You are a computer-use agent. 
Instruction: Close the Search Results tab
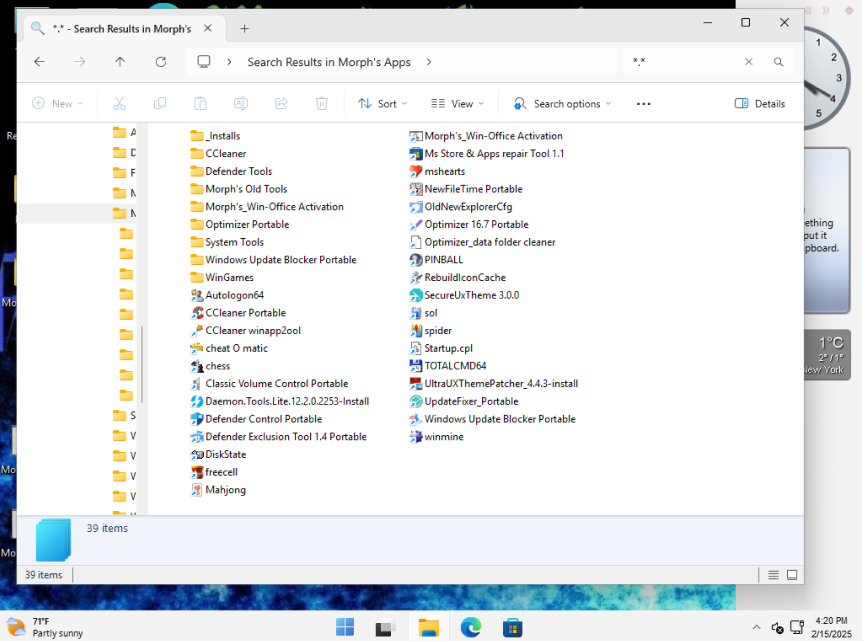[208, 28]
